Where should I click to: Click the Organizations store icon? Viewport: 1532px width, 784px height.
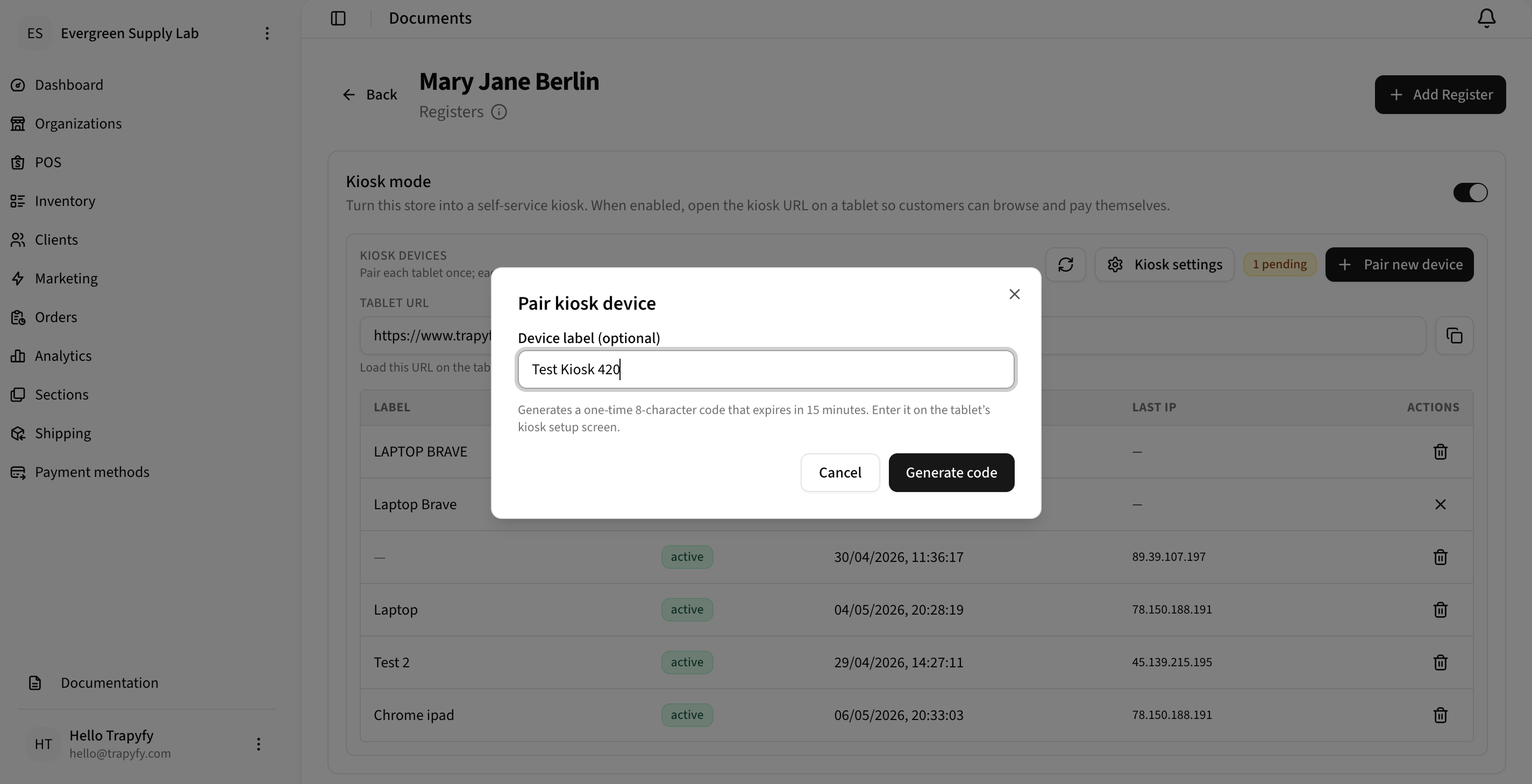[x=18, y=124]
